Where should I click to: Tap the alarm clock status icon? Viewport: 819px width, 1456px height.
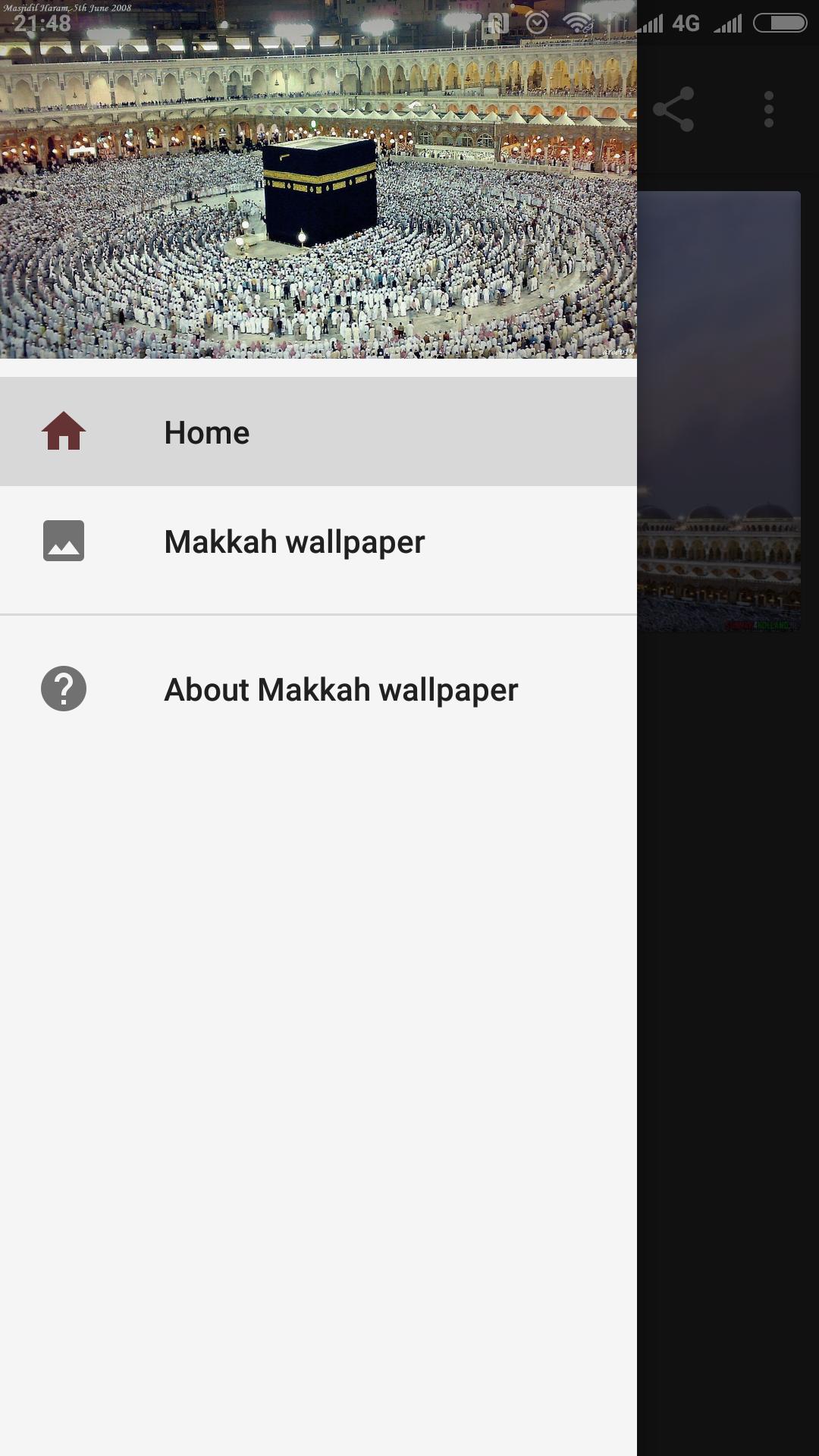(x=537, y=24)
